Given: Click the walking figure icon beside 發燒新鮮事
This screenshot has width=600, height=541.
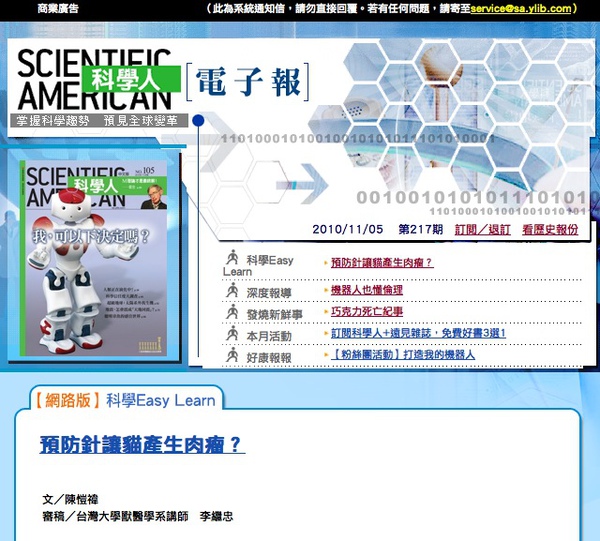Looking at the screenshot, I should [232, 312].
